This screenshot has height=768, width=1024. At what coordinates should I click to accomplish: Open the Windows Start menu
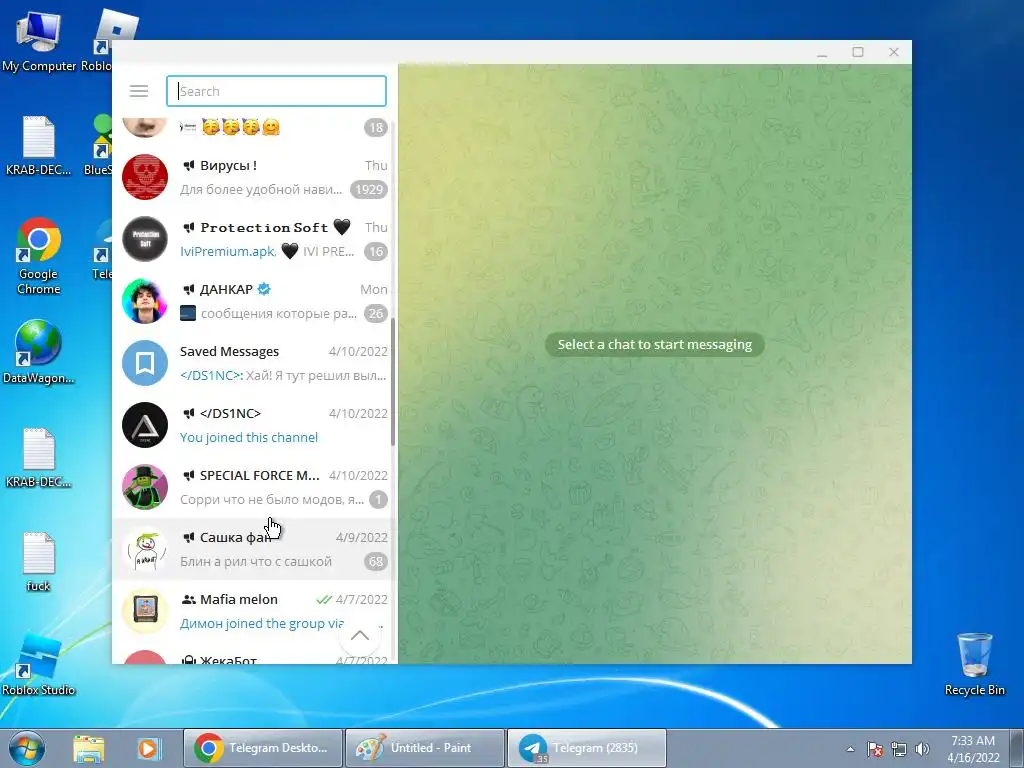tap(26, 748)
